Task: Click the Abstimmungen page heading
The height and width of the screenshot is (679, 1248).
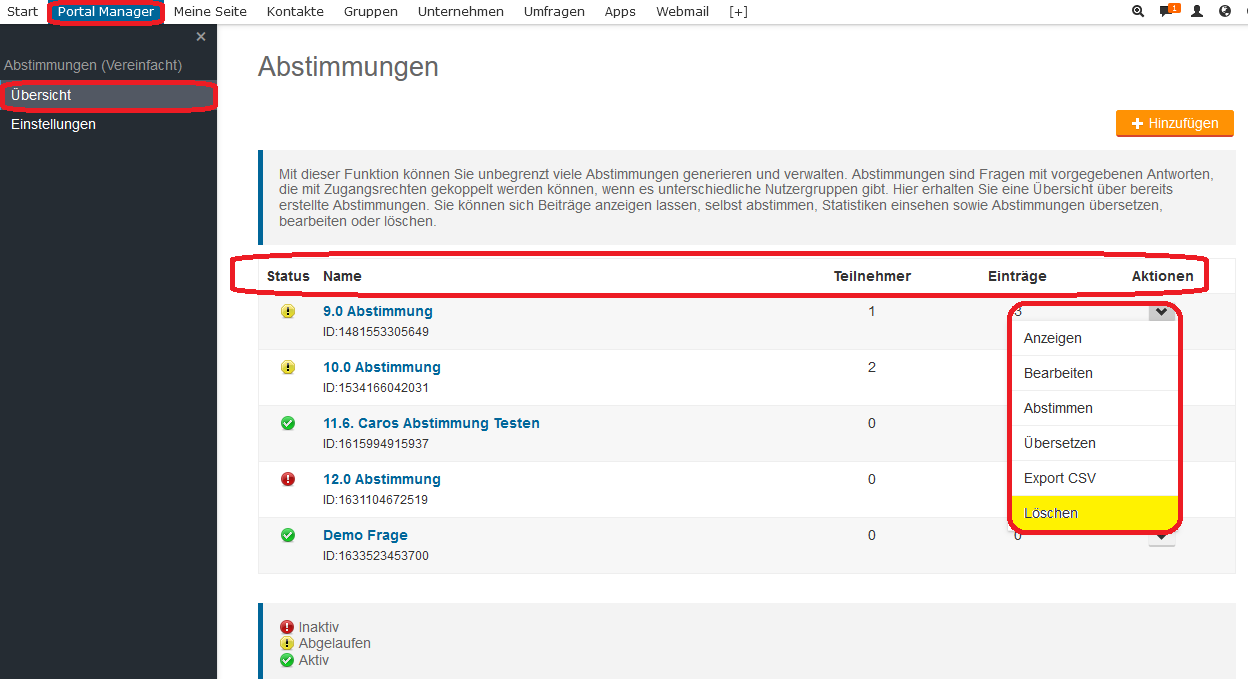Action: pyautogui.click(x=348, y=67)
